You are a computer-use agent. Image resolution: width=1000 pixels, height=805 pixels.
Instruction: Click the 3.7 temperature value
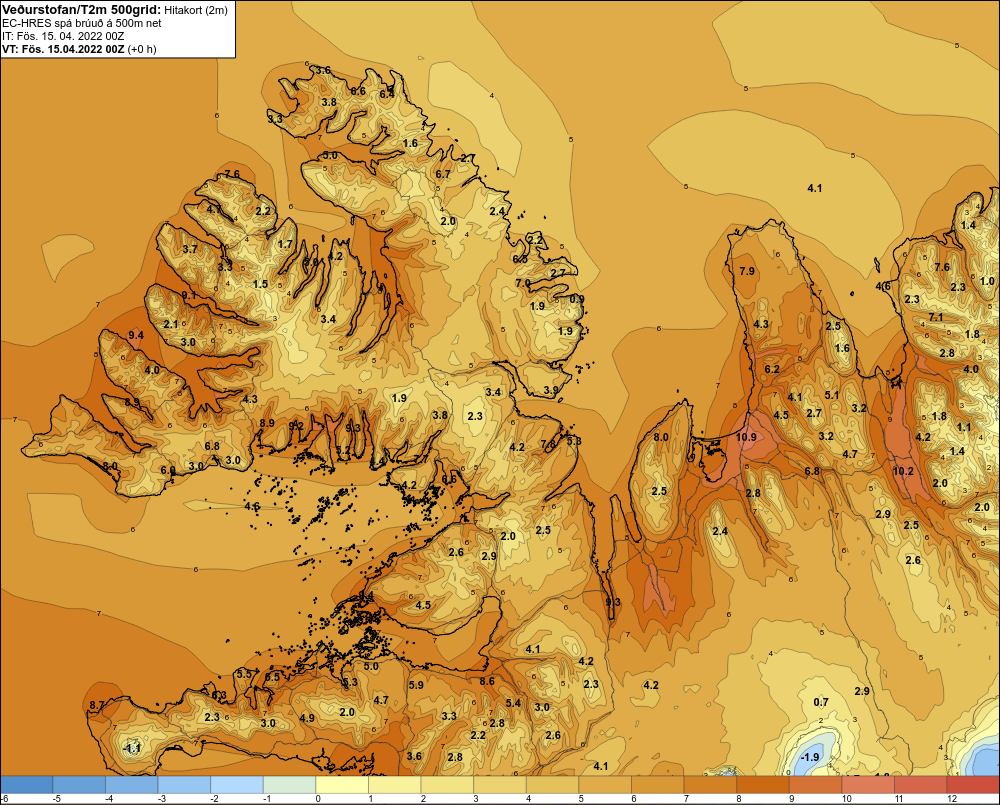click(x=189, y=249)
